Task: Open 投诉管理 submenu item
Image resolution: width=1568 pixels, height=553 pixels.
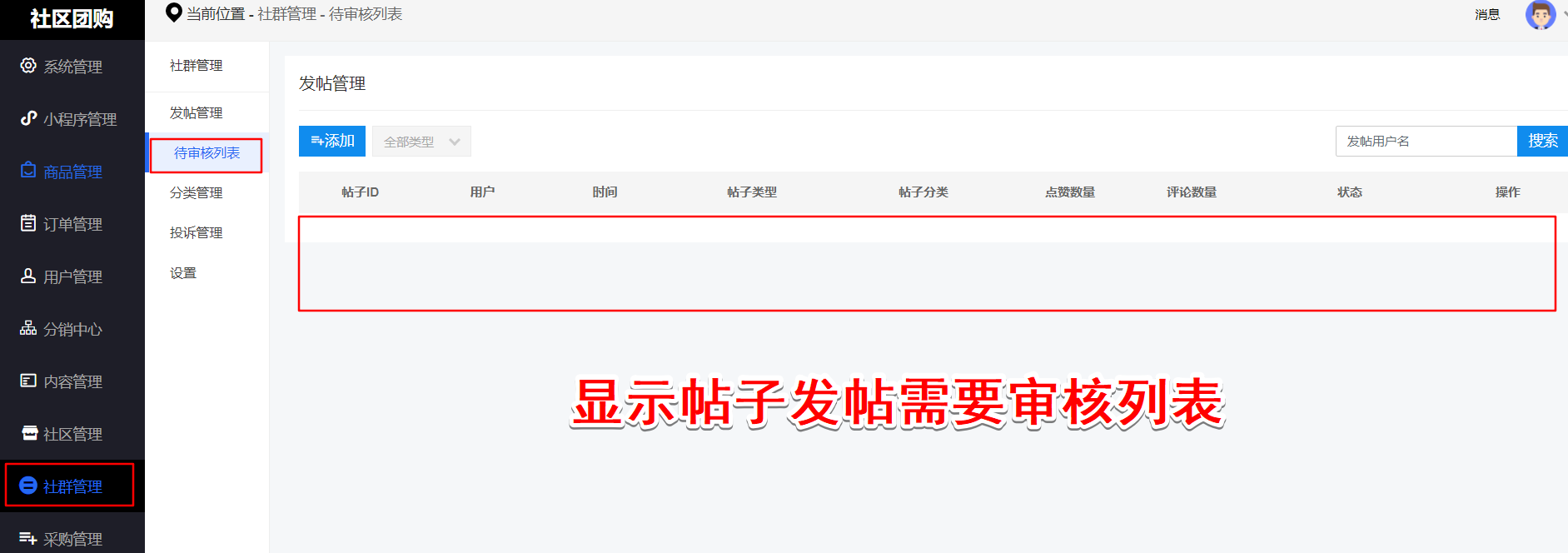Action: tap(197, 232)
